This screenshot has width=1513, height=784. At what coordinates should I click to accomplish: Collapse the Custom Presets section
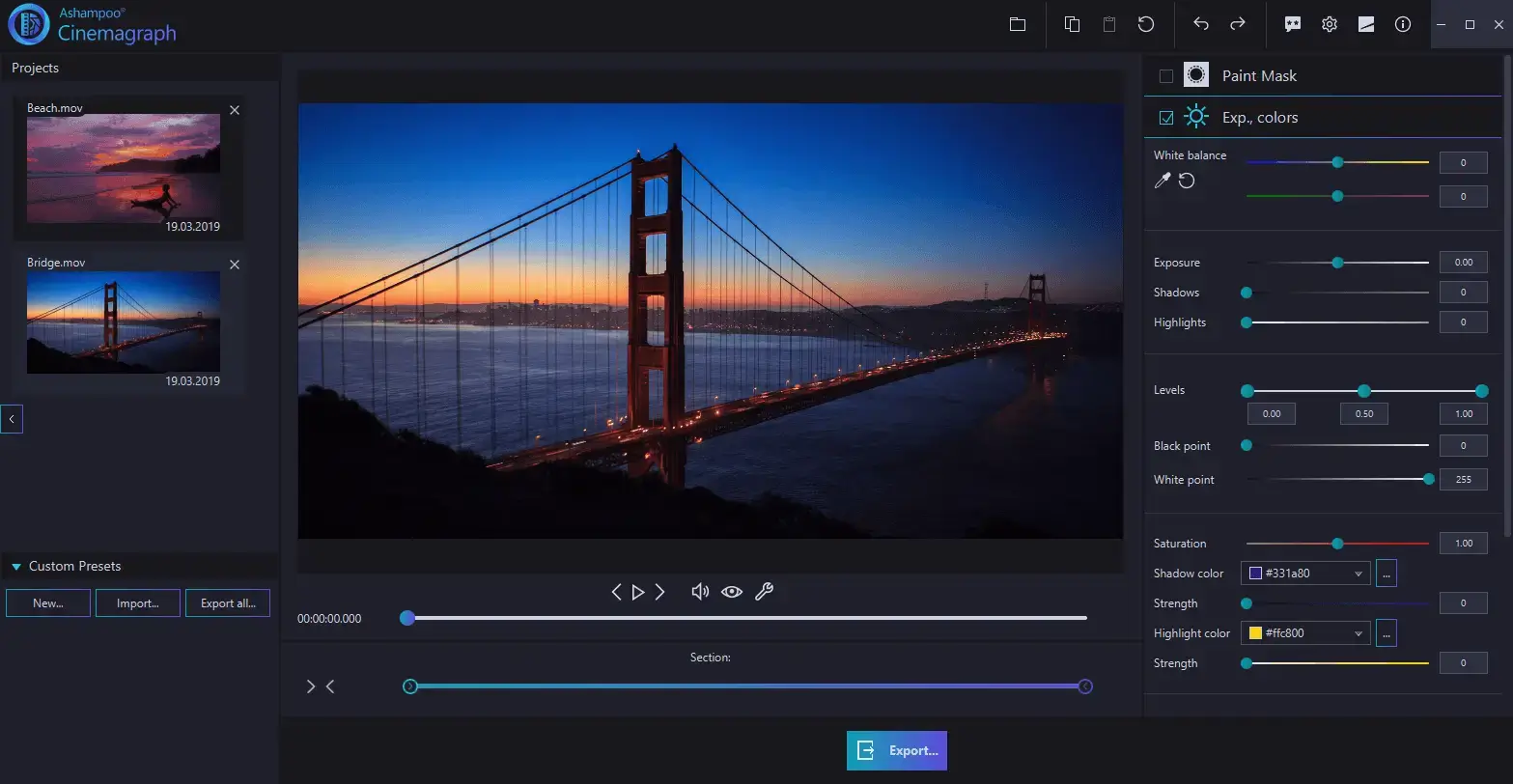click(15, 566)
